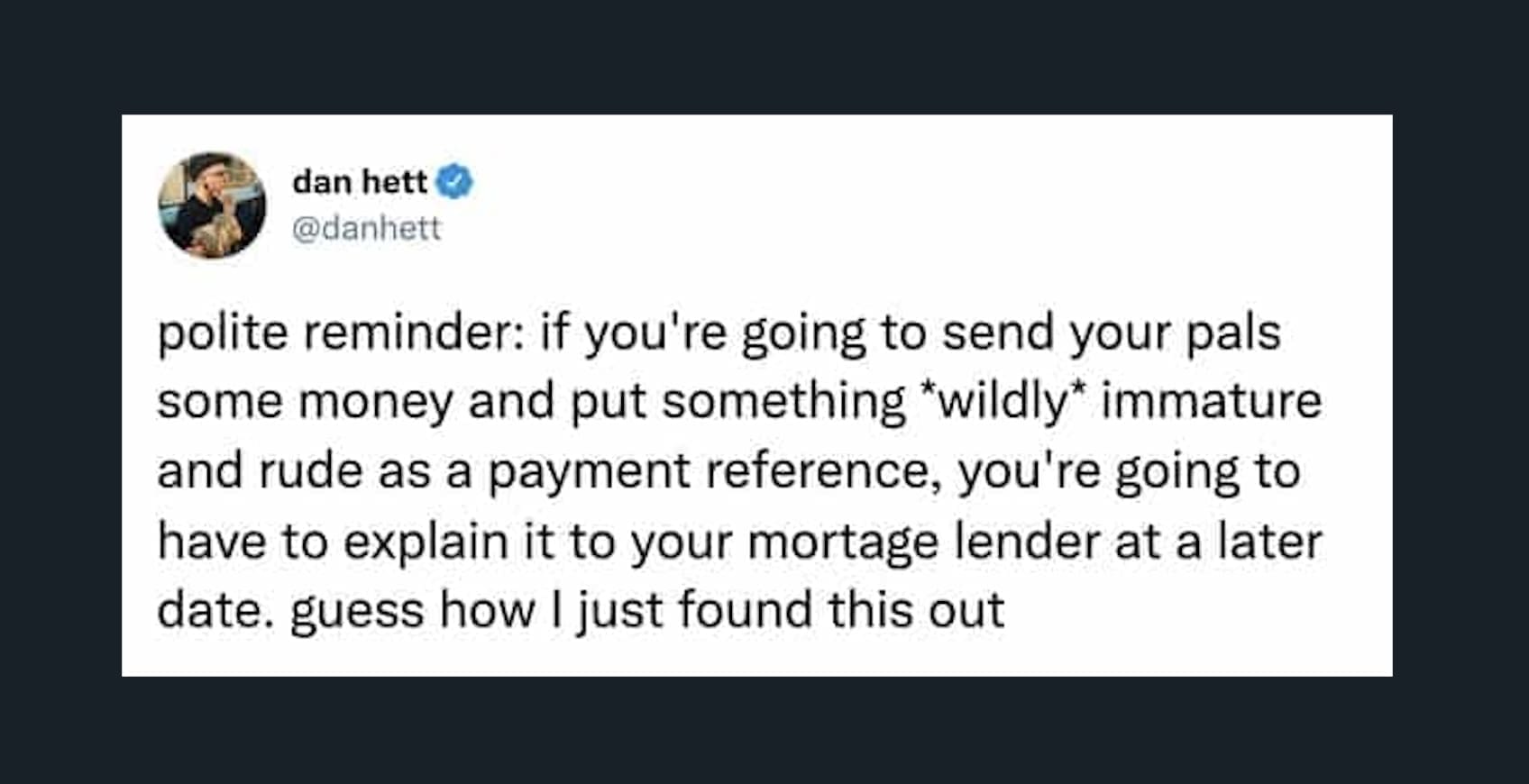
Task: Click the word "rude" in the tweet
Action: tap(310, 471)
